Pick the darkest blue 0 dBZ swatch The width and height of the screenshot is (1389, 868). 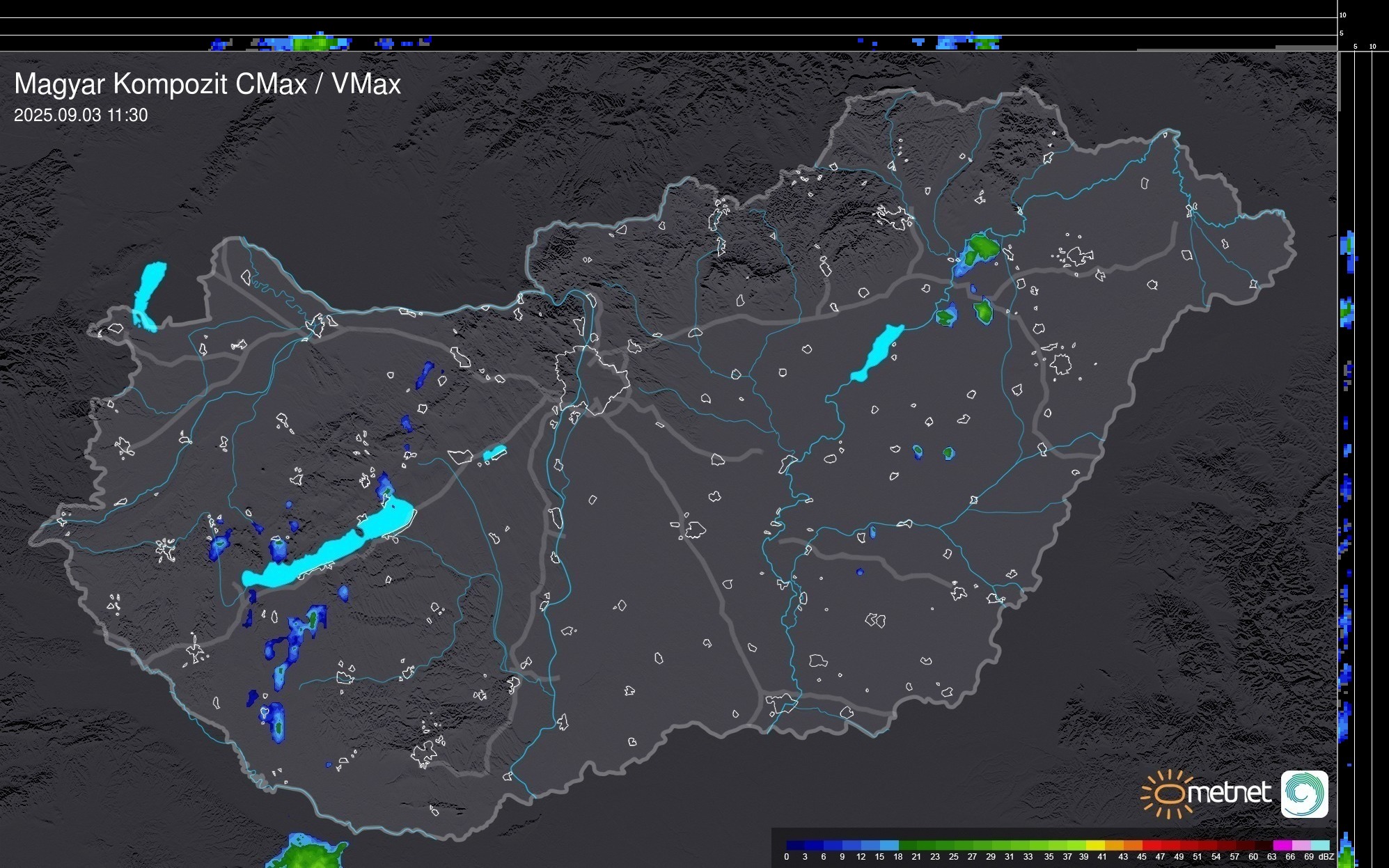pyautogui.click(x=795, y=845)
